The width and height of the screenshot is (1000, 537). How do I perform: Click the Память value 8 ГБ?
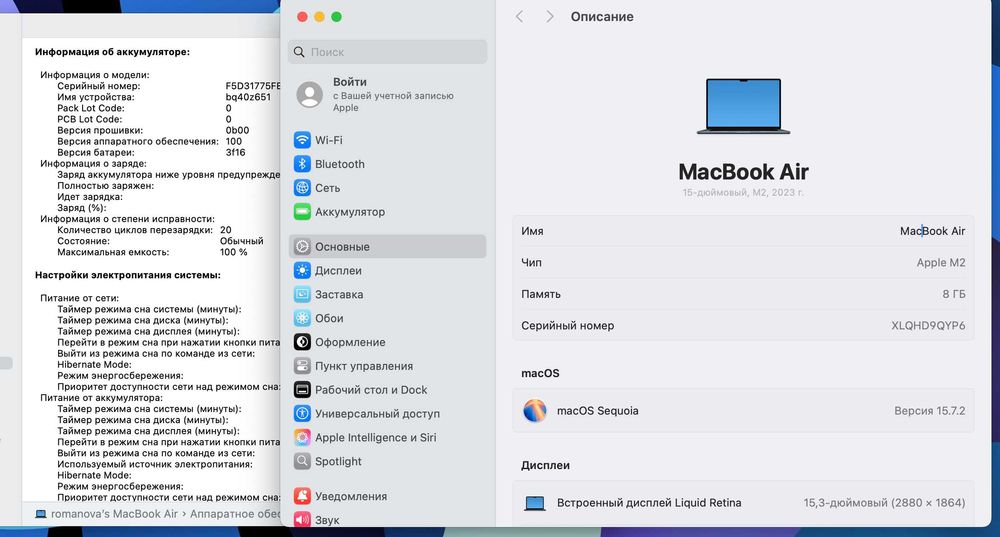tap(953, 294)
